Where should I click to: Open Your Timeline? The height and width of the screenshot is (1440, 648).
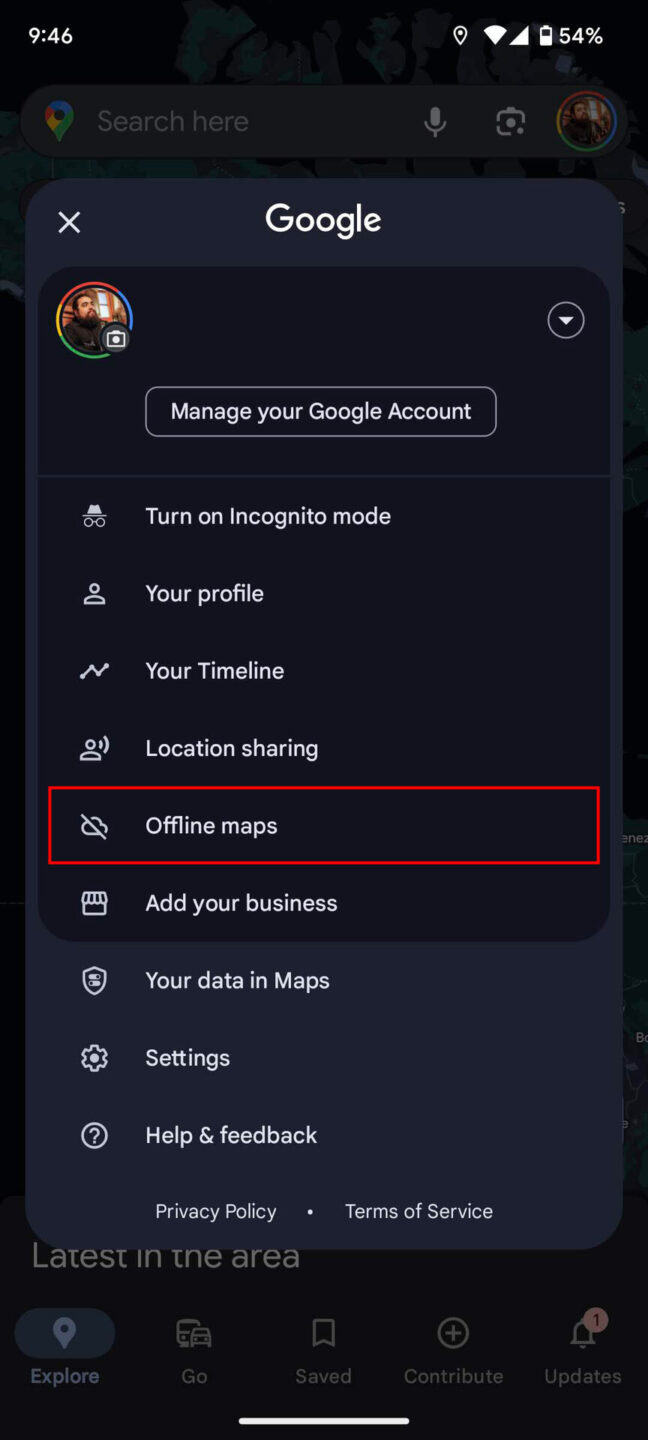point(214,670)
